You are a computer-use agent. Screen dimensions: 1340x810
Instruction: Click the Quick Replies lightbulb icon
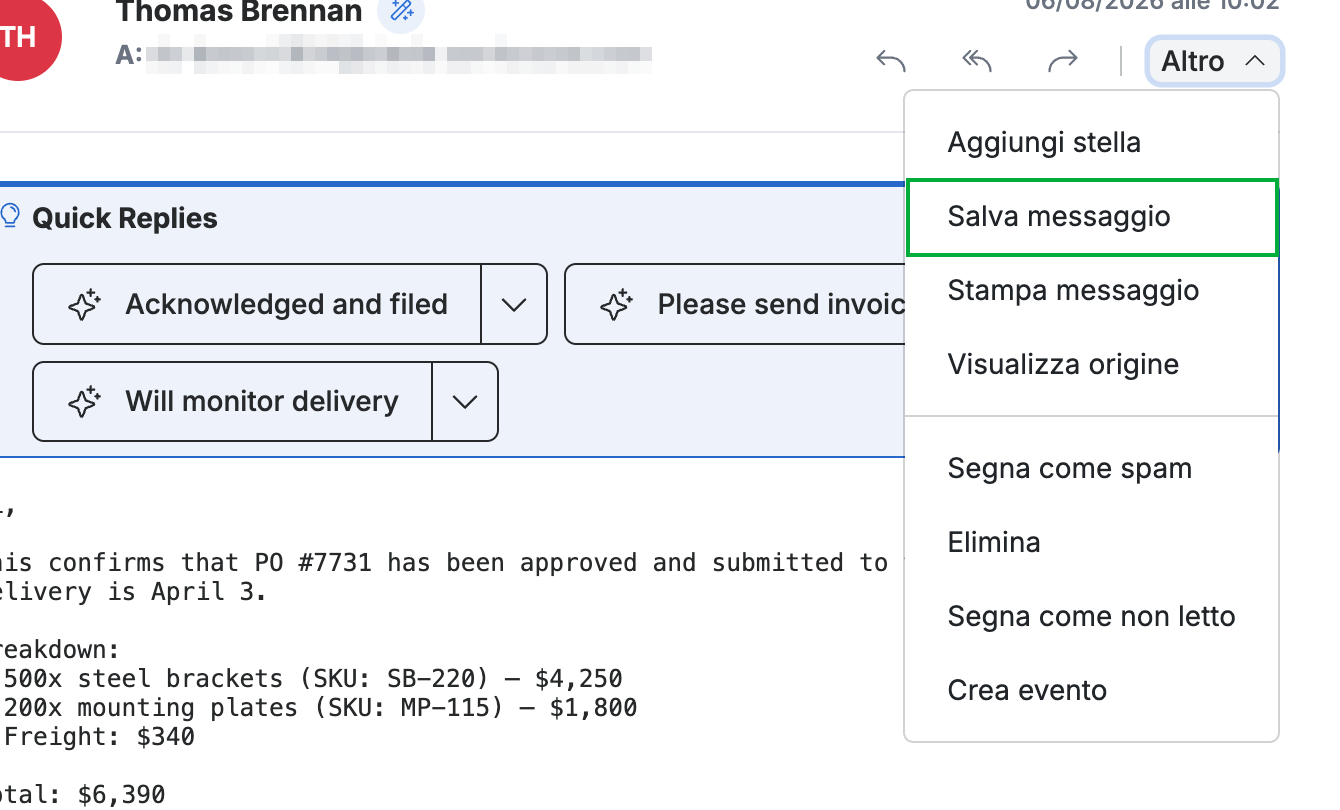pyautogui.click(x=11, y=216)
